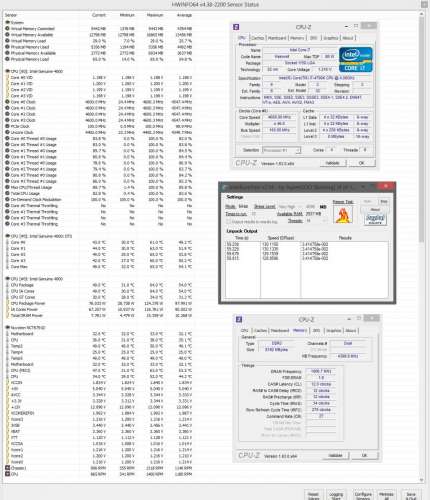Open the Caches tab in upper CPU-Z window
Viewport: 430px width, 500px height.
pyautogui.click(x=257, y=38)
